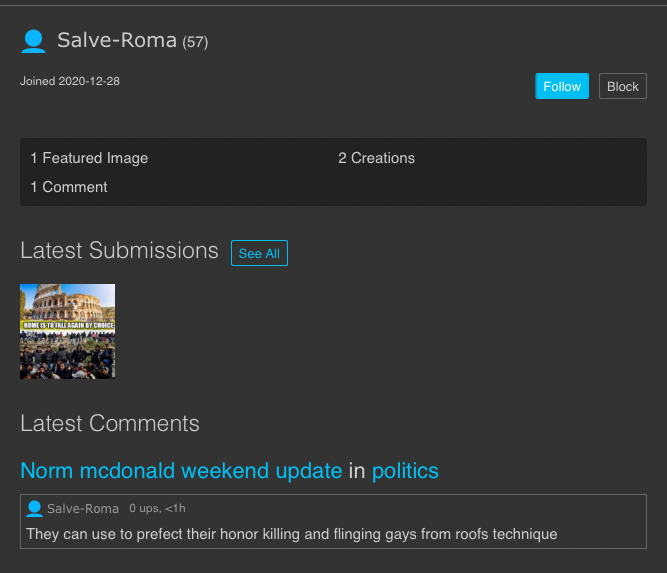Click the 0 ups comment metadata
Image resolution: width=667 pixels, height=573 pixels.
(157, 509)
